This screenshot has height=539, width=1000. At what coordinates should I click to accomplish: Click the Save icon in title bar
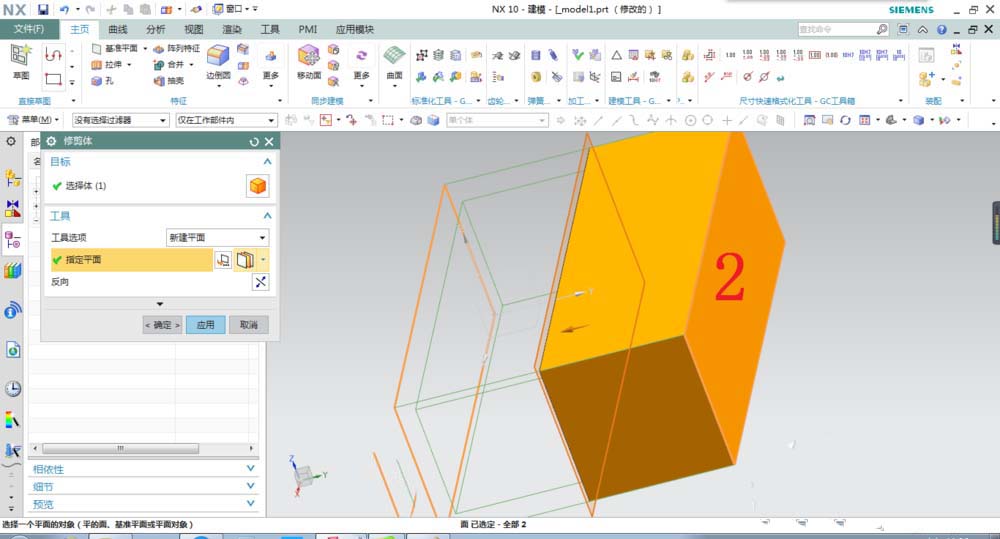click(43, 10)
